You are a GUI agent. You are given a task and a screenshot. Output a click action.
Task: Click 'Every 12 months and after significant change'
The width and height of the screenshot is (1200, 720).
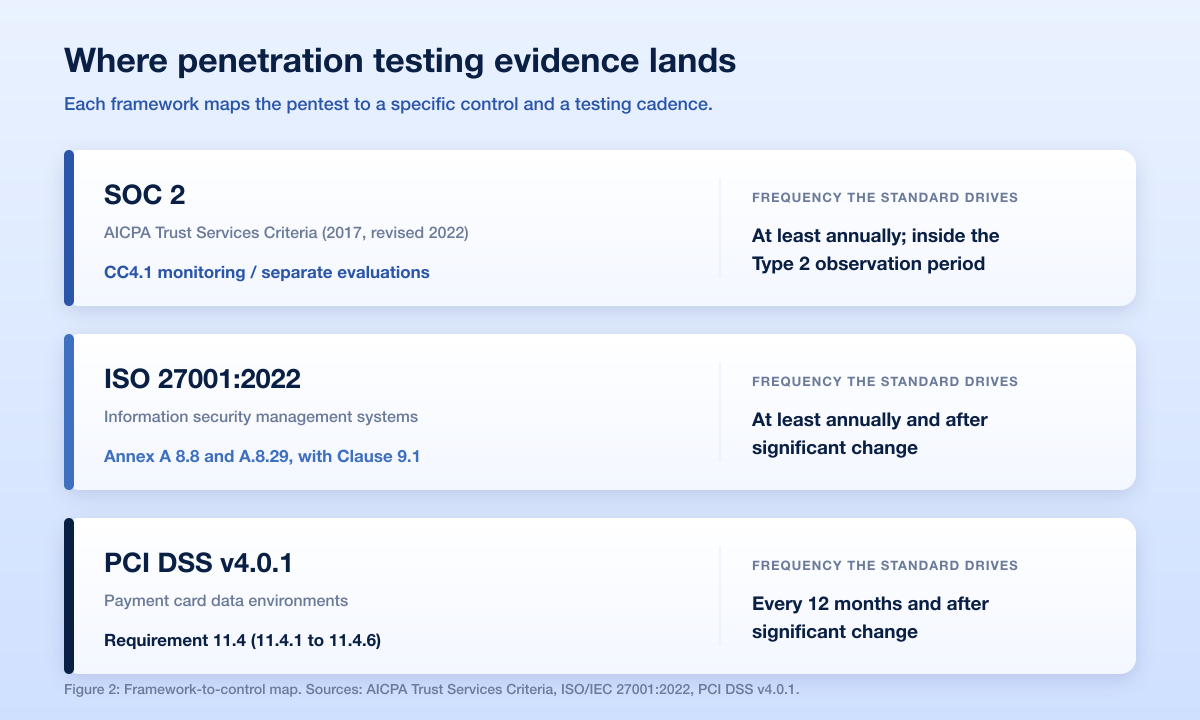click(x=871, y=618)
